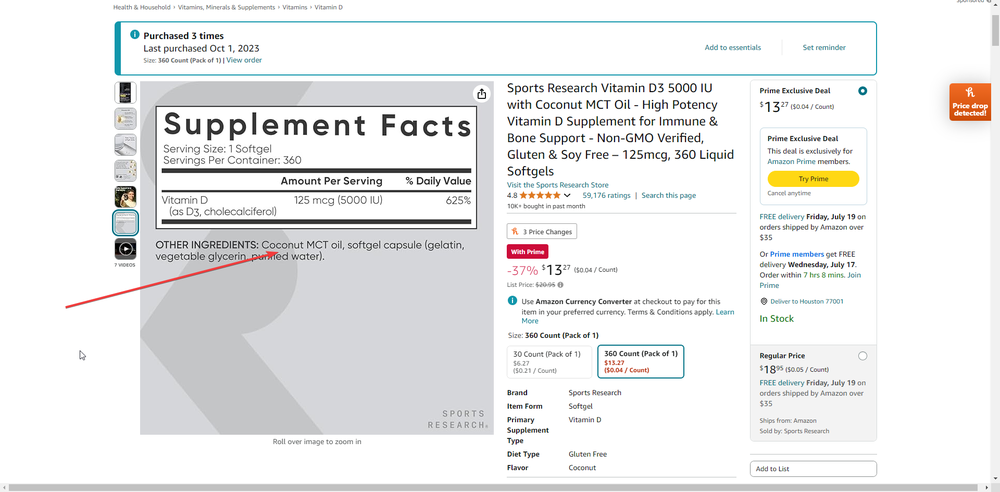The width and height of the screenshot is (1000, 492).
Task: Click the Flavor value Coconut
Action: 582,468
